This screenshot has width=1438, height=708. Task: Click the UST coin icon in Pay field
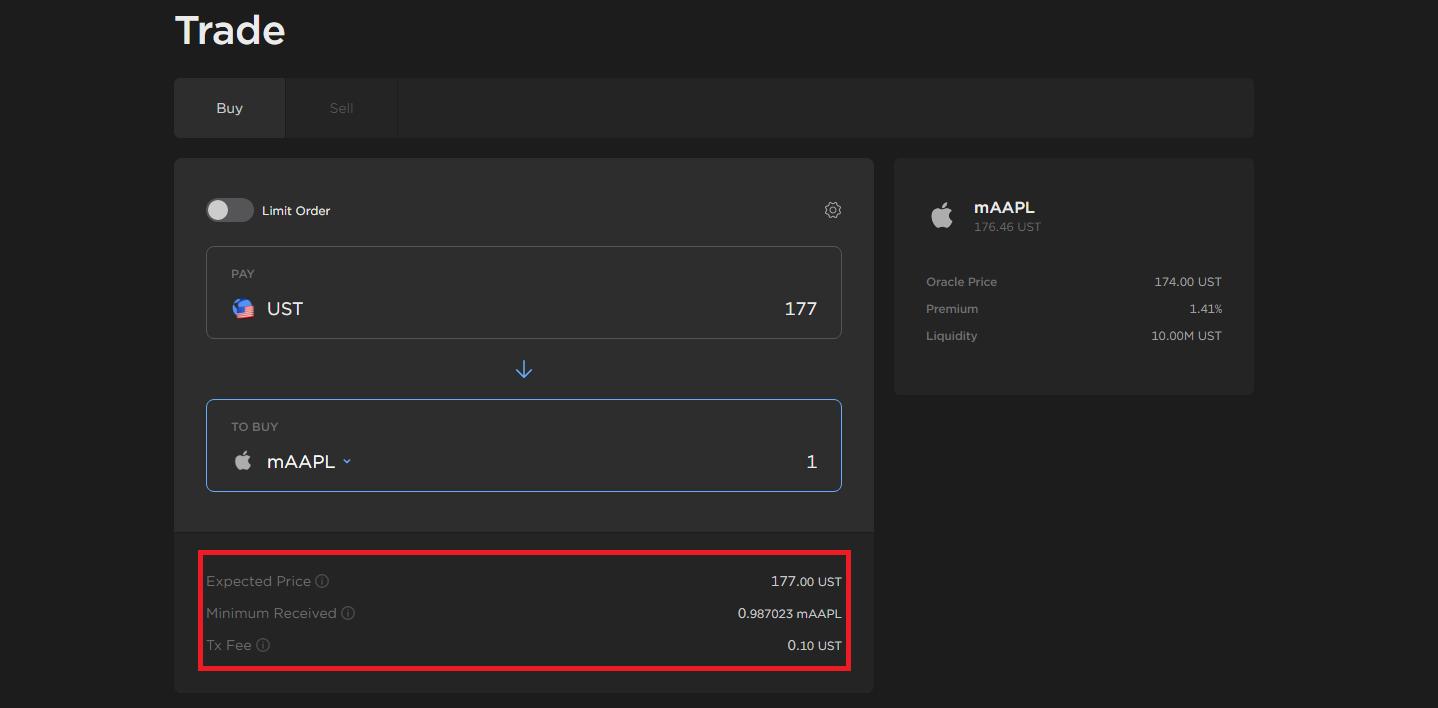click(x=243, y=309)
